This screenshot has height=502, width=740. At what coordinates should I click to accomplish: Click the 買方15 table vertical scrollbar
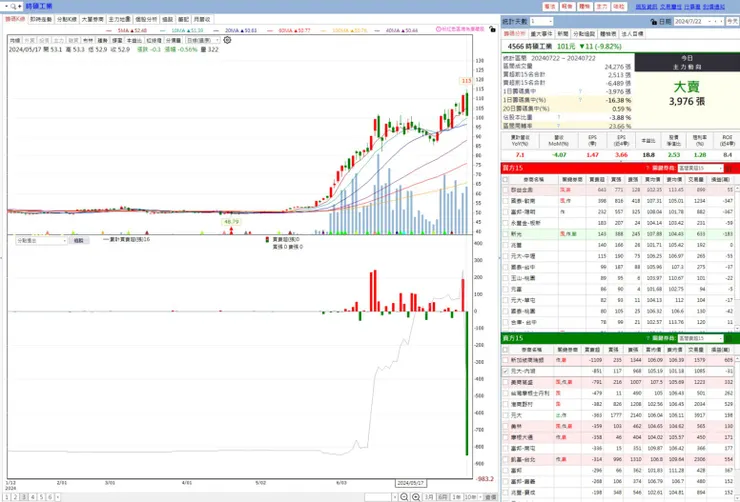tap(737, 257)
